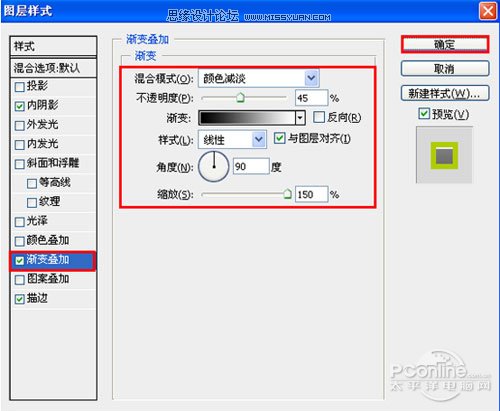Image resolution: width=500 pixels, height=411 pixels.
Task: Select the 投影 list entry label
Action: tap(37, 86)
